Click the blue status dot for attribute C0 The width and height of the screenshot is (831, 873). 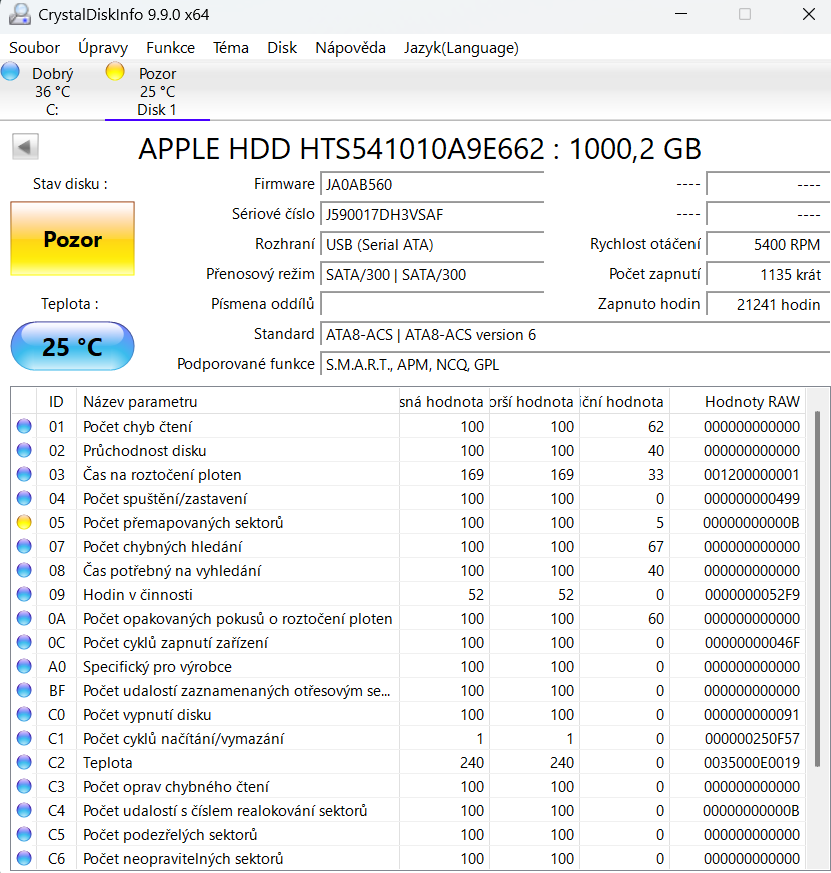coord(24,714)
